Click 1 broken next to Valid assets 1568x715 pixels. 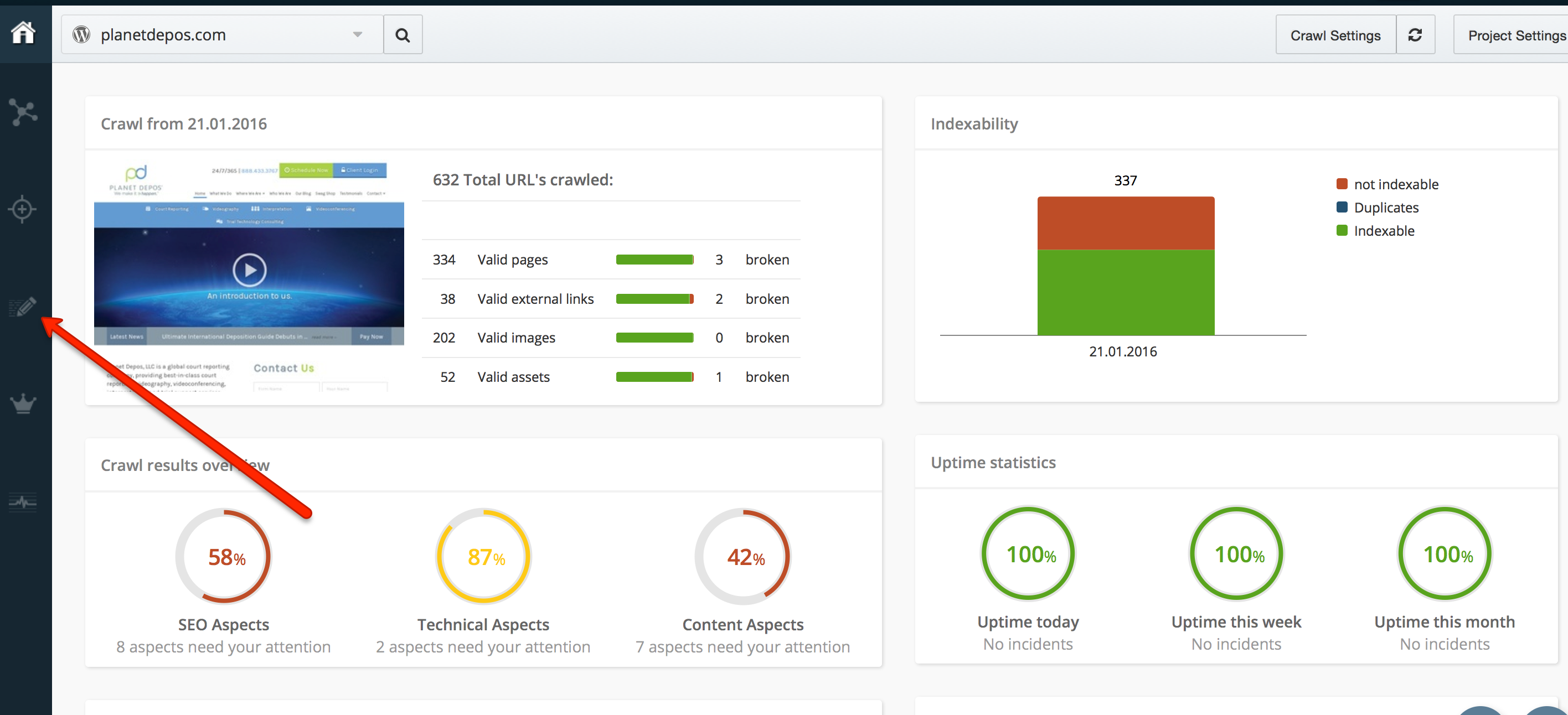pyautogui.click(x=752, y=377)
